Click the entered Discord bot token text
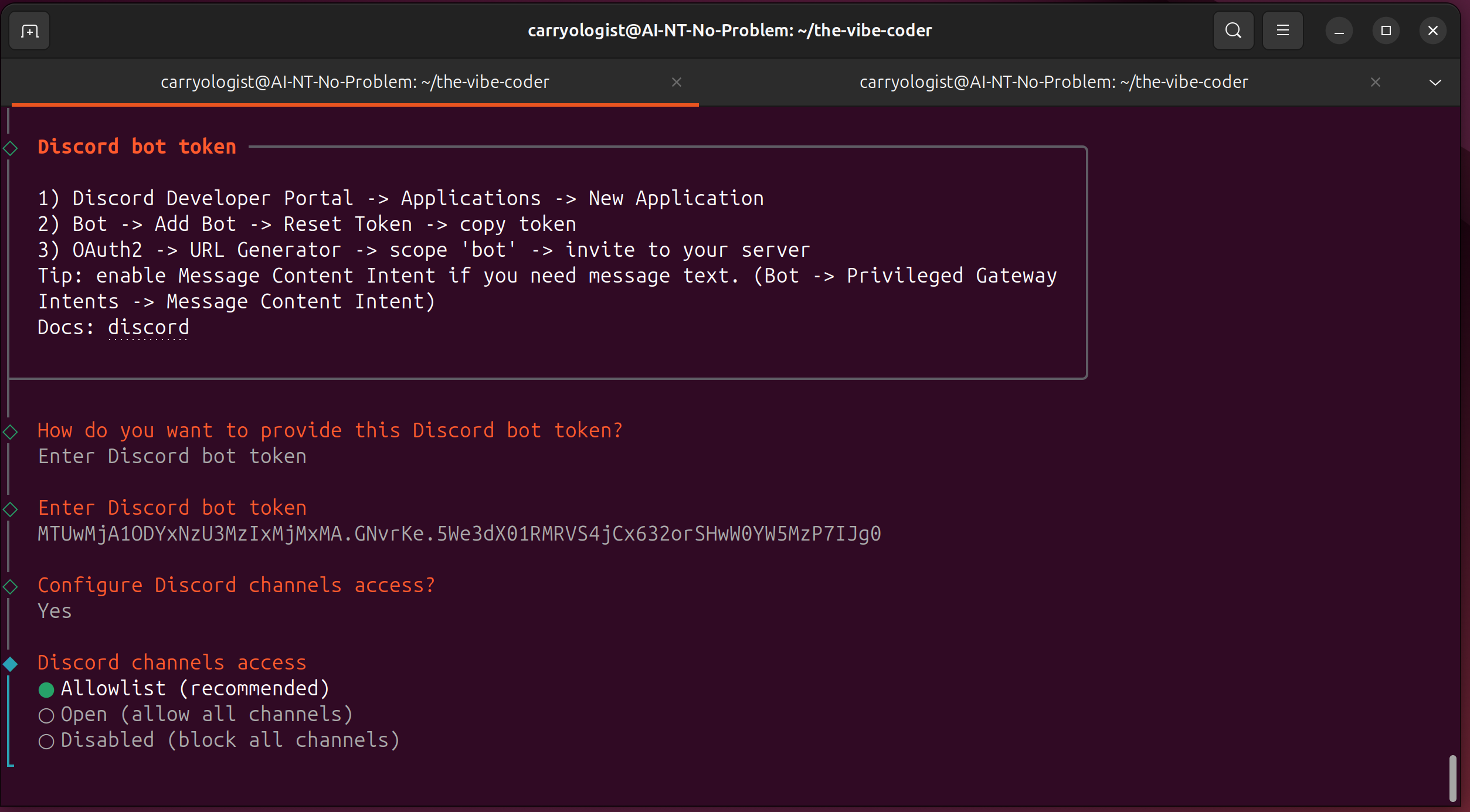The height and width of the screenshot is (812, 1470). click(459, 534)
